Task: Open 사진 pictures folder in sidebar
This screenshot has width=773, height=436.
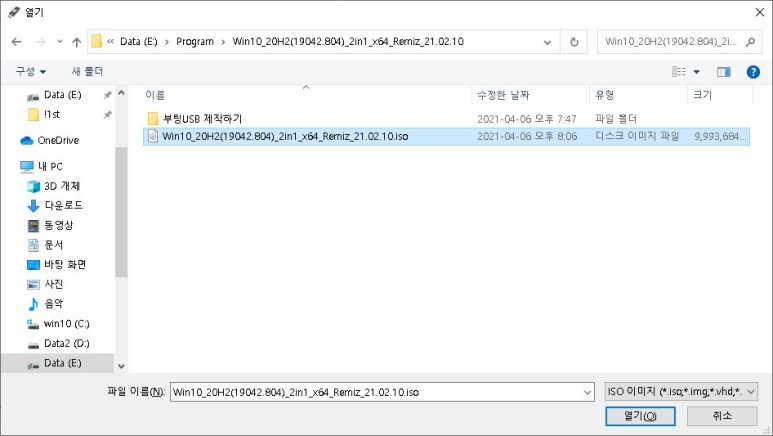Action: (x=53, y=284)
